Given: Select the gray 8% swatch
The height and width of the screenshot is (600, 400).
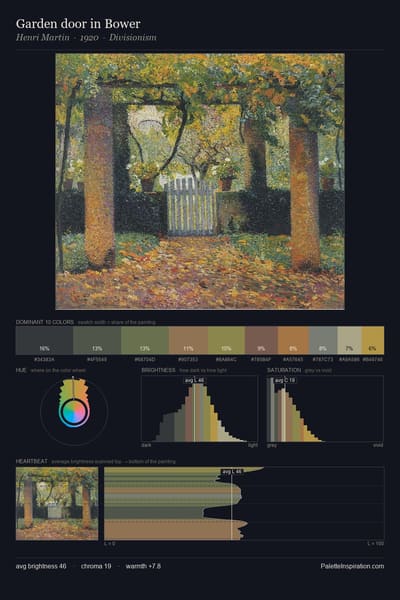Looking at the screenshot, I should (323, 340).
